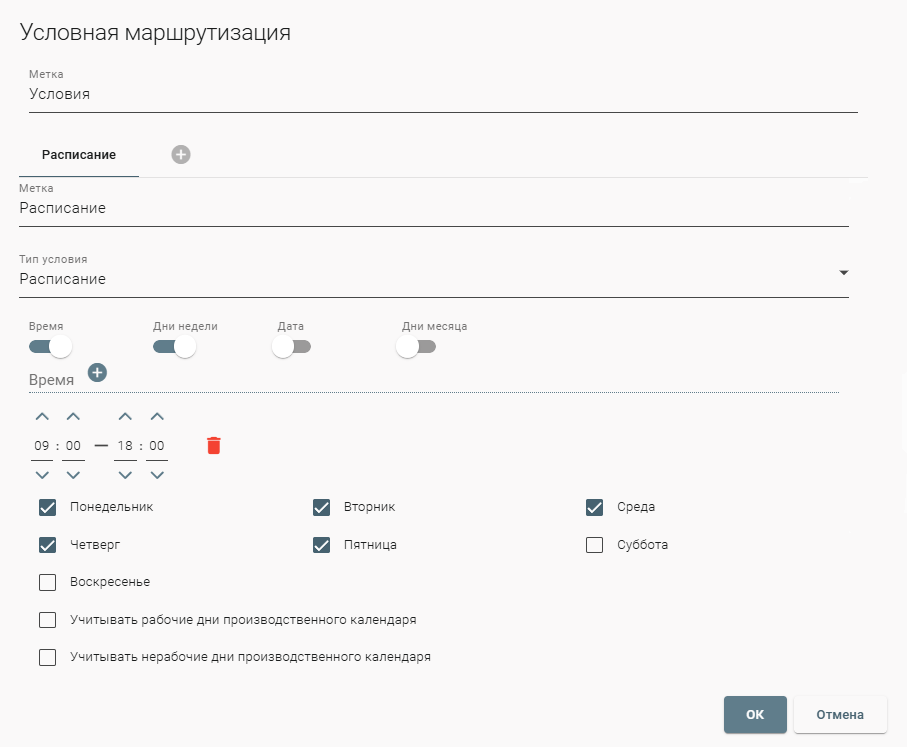Increase the start hour with up arrow
This screenshot has height=747, width=907.
pos(42,417)
